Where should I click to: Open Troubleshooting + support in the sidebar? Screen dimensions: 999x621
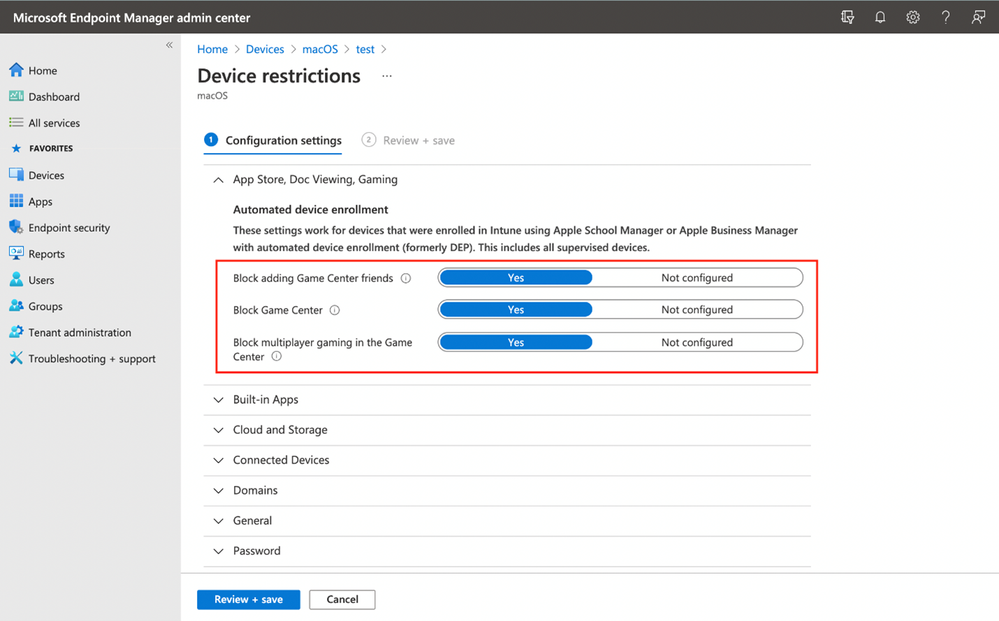coord(92,359)
